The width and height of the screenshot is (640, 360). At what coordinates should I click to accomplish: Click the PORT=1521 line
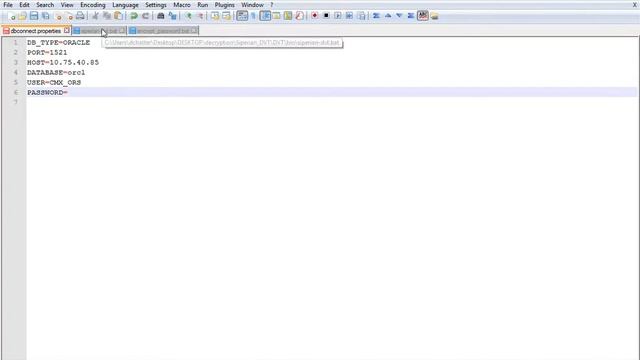(x=47, y=53)
